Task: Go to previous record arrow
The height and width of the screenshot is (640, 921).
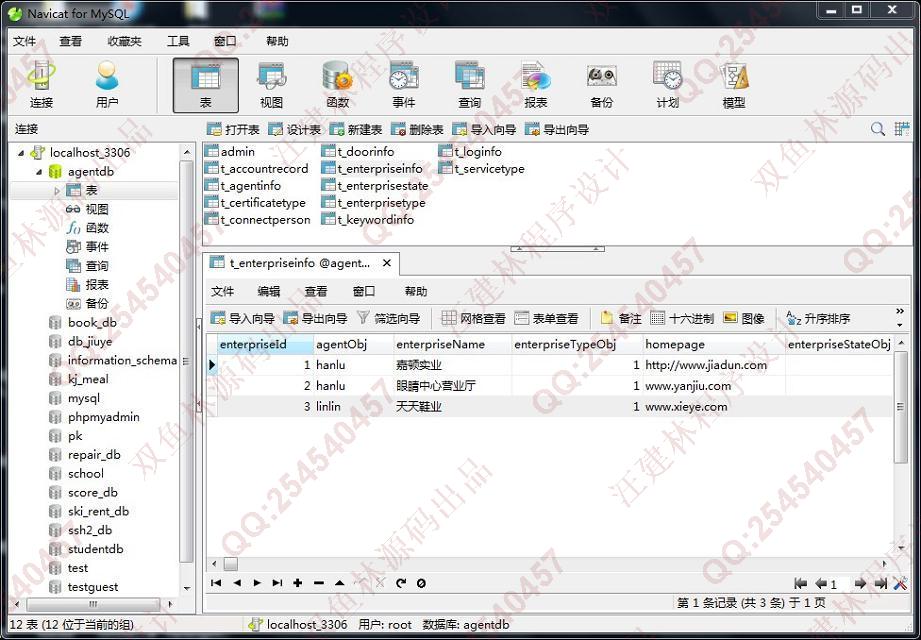Action: 237,583
